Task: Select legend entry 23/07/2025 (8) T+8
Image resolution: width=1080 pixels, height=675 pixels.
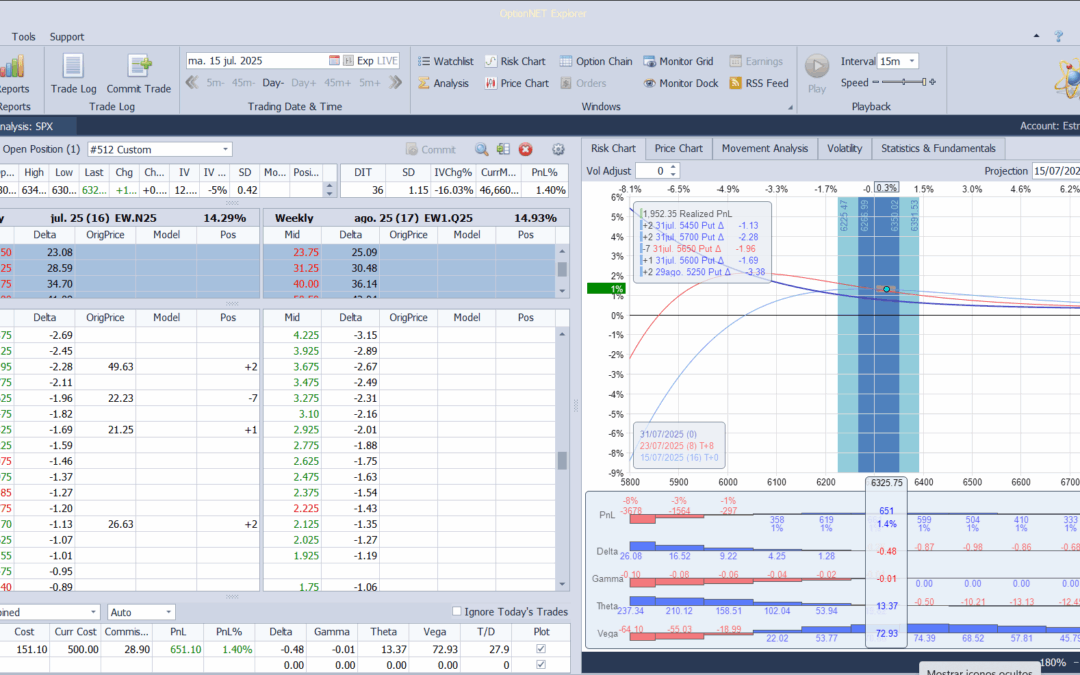Action: click(676, 446)
